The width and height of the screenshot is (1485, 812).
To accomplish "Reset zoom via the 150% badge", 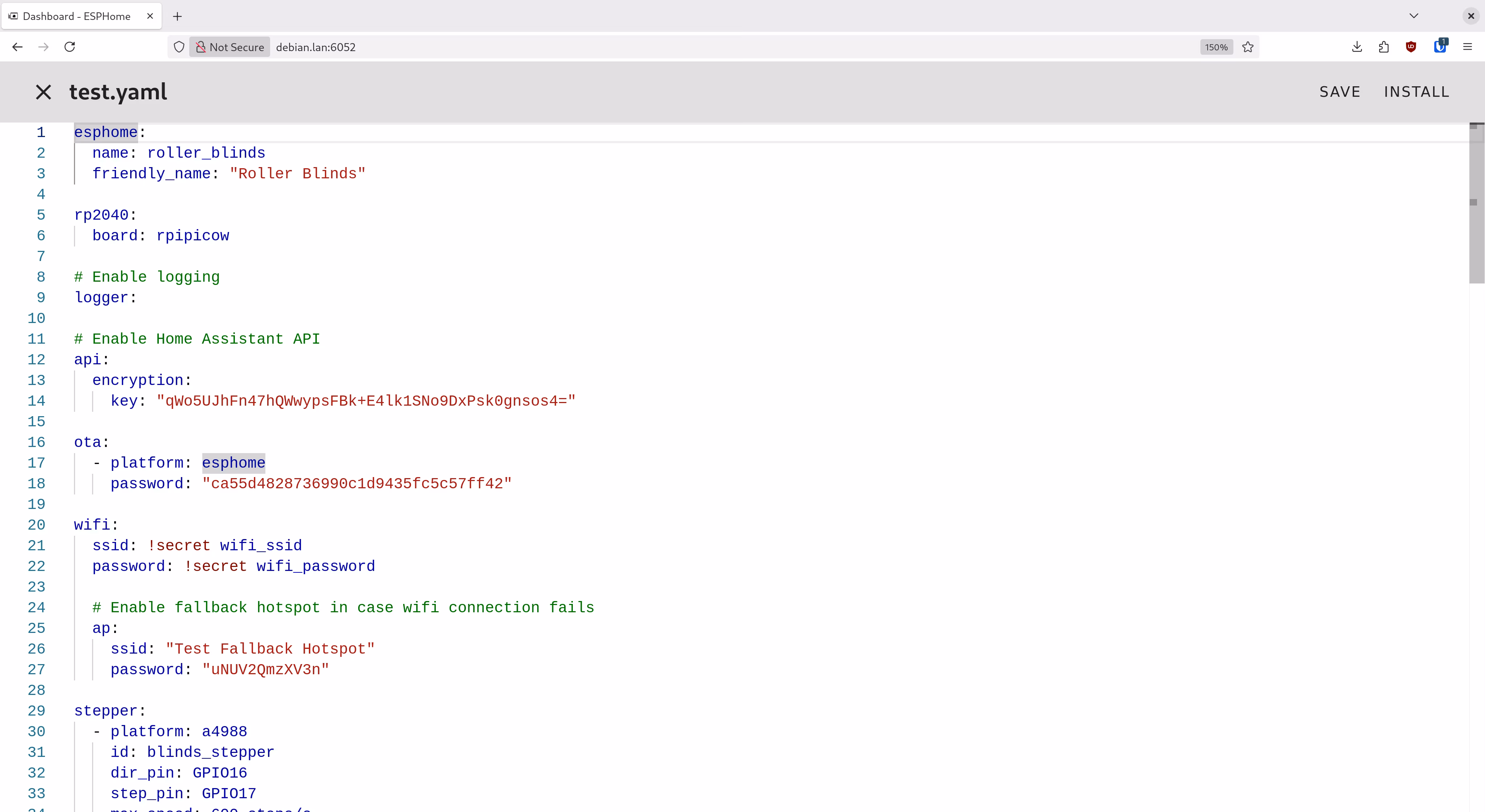I will [x=1216, y=47].
